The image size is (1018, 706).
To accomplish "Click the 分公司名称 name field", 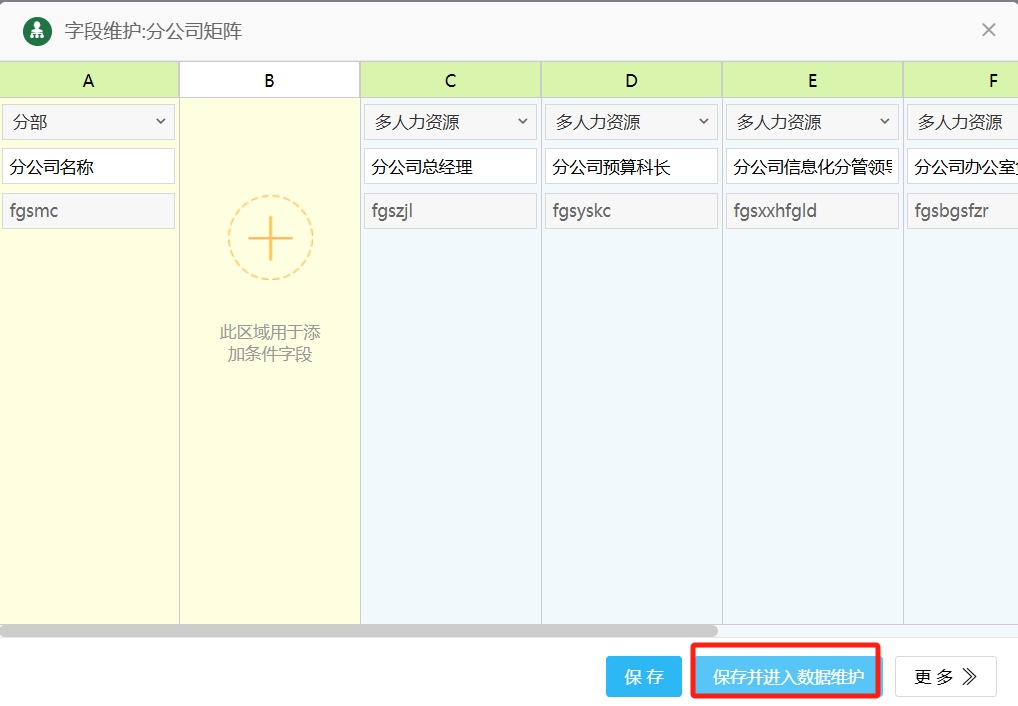I will click(89, 167).
